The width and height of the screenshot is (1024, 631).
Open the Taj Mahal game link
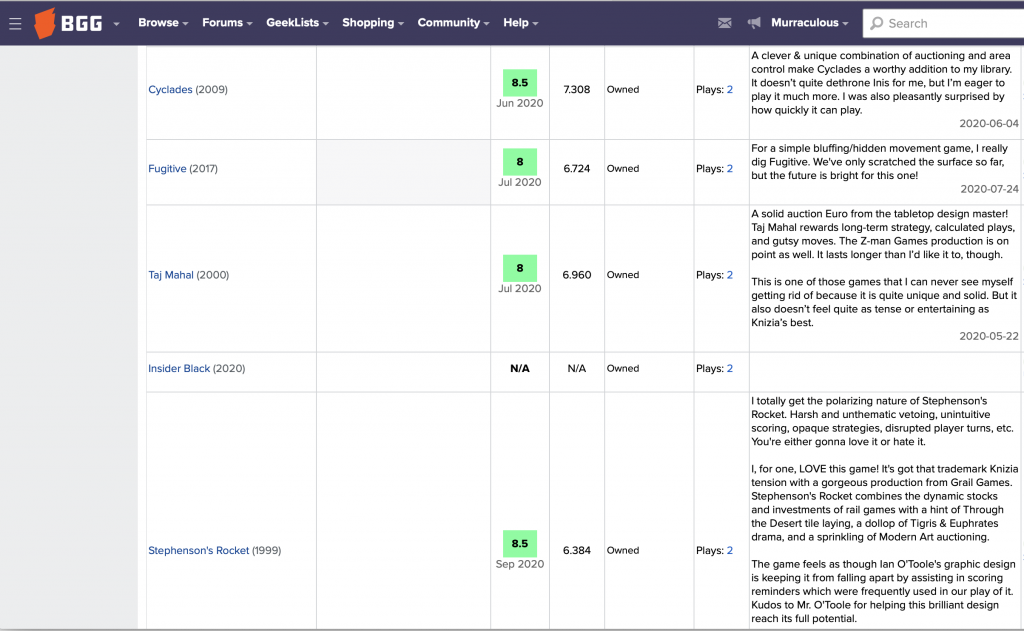pos(170,275)
